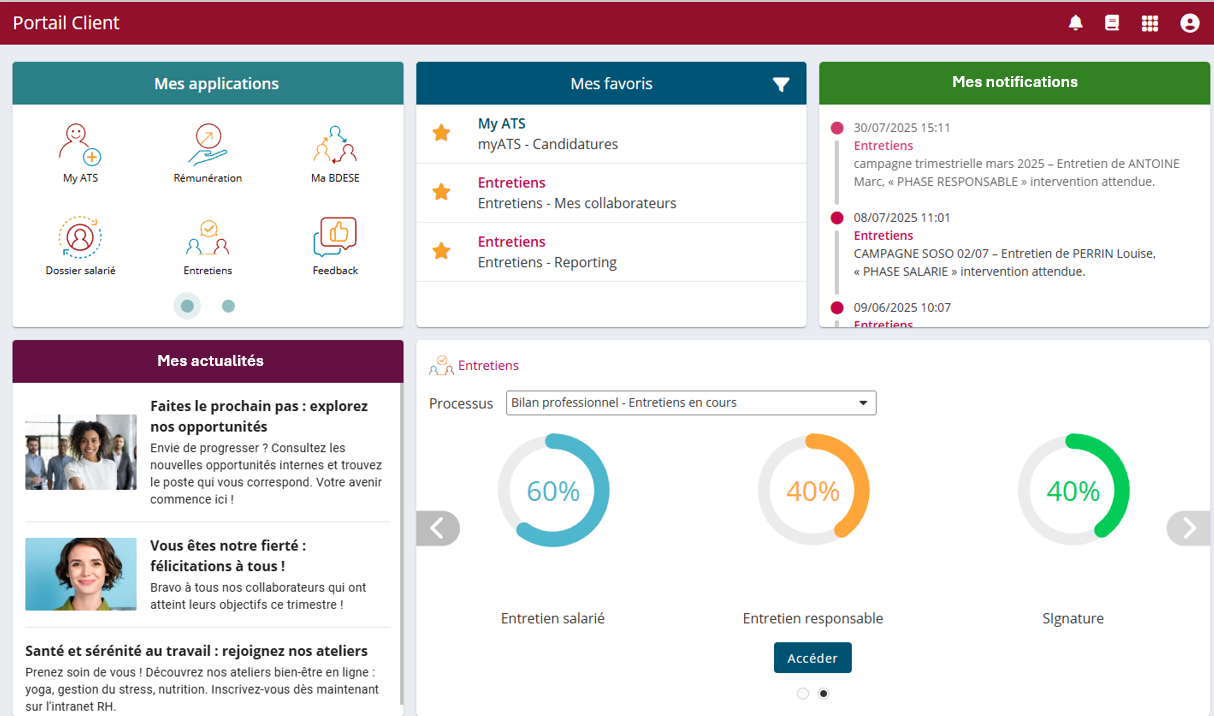Viewport: 1214px width, 716px height.
Task: Go to previous Entretiens chart slide
Action: 438,528
